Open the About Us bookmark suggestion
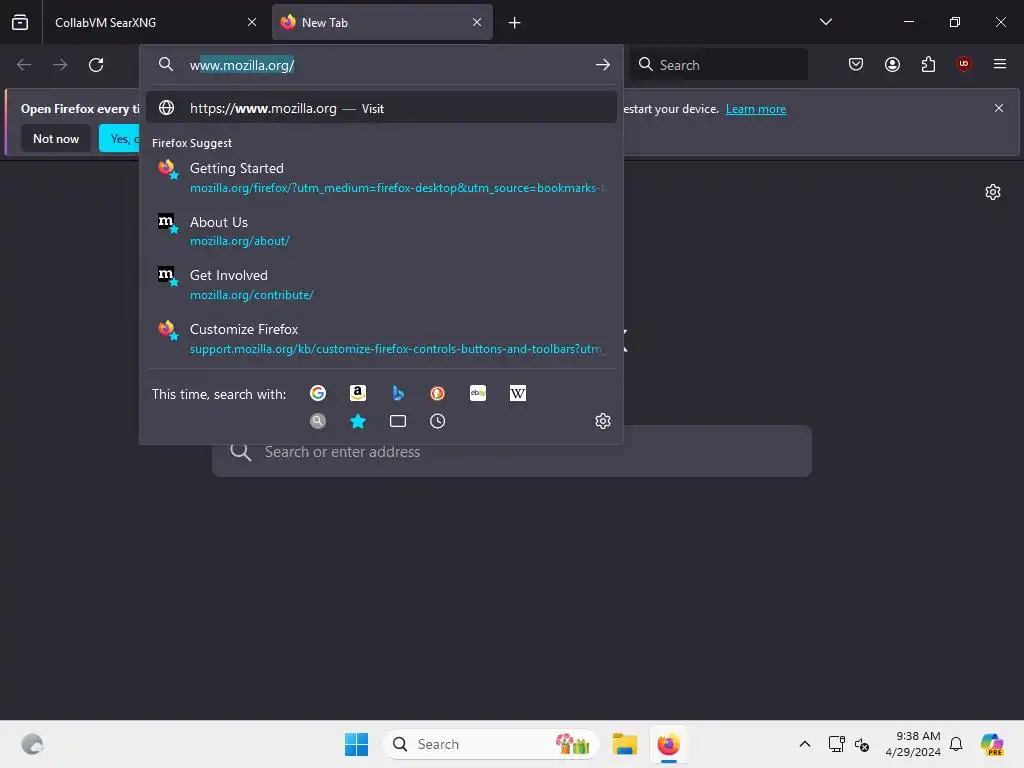1024x768 pixels. click(x=381, y=231)
